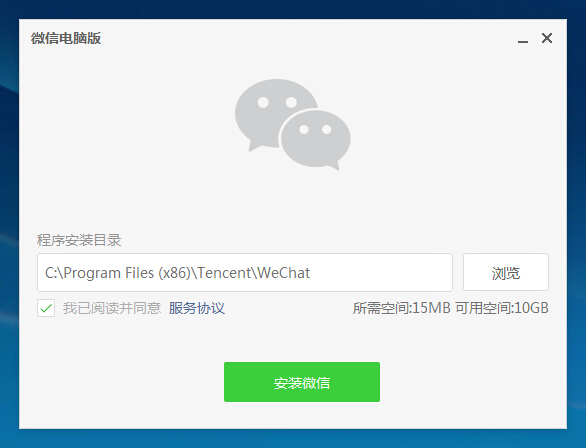
Task: Click the 可用空间:10GB text
Action: (502, 308)
